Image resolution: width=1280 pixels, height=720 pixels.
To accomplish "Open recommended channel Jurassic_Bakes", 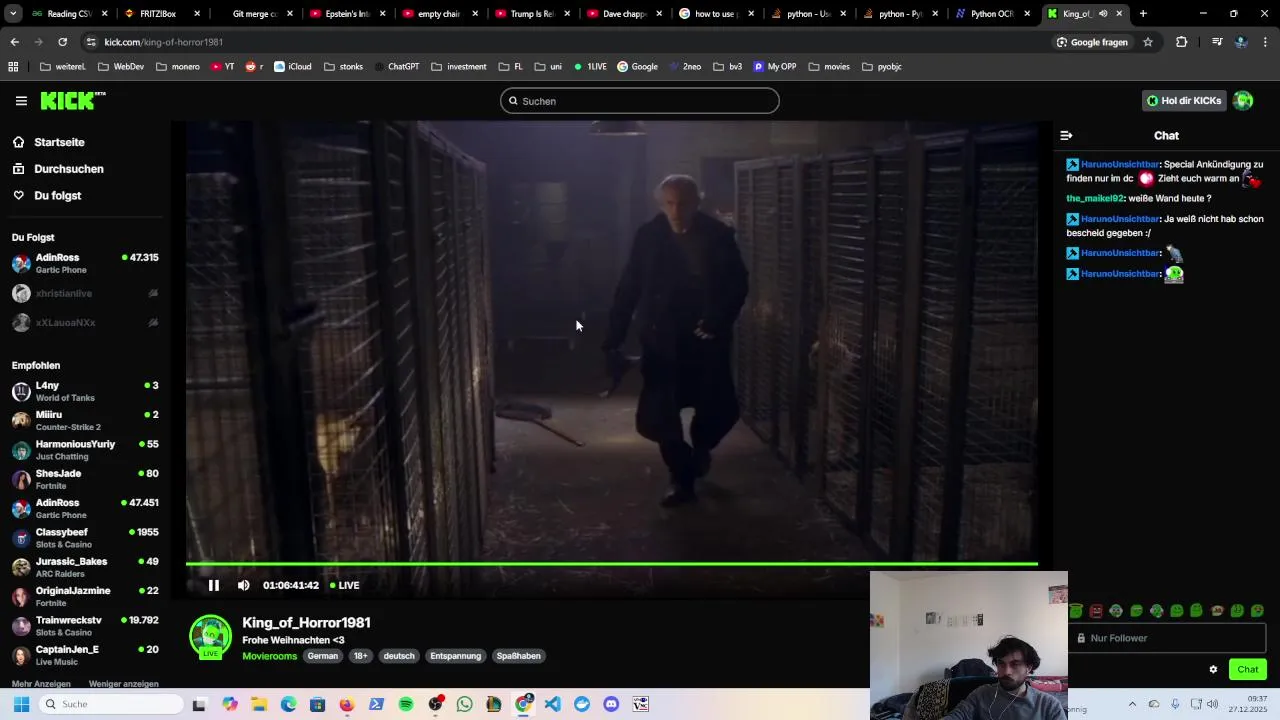I will [85, 567].
